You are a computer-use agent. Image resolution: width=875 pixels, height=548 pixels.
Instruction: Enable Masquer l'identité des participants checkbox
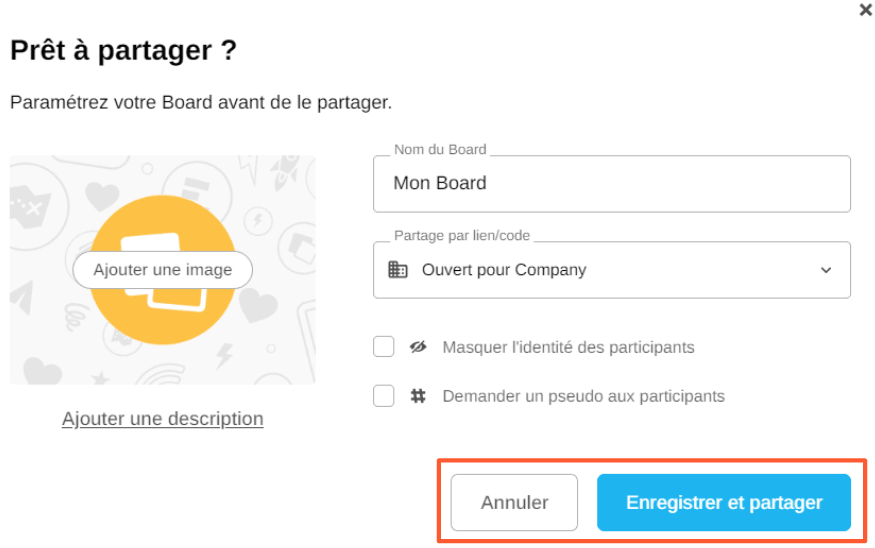384,347
